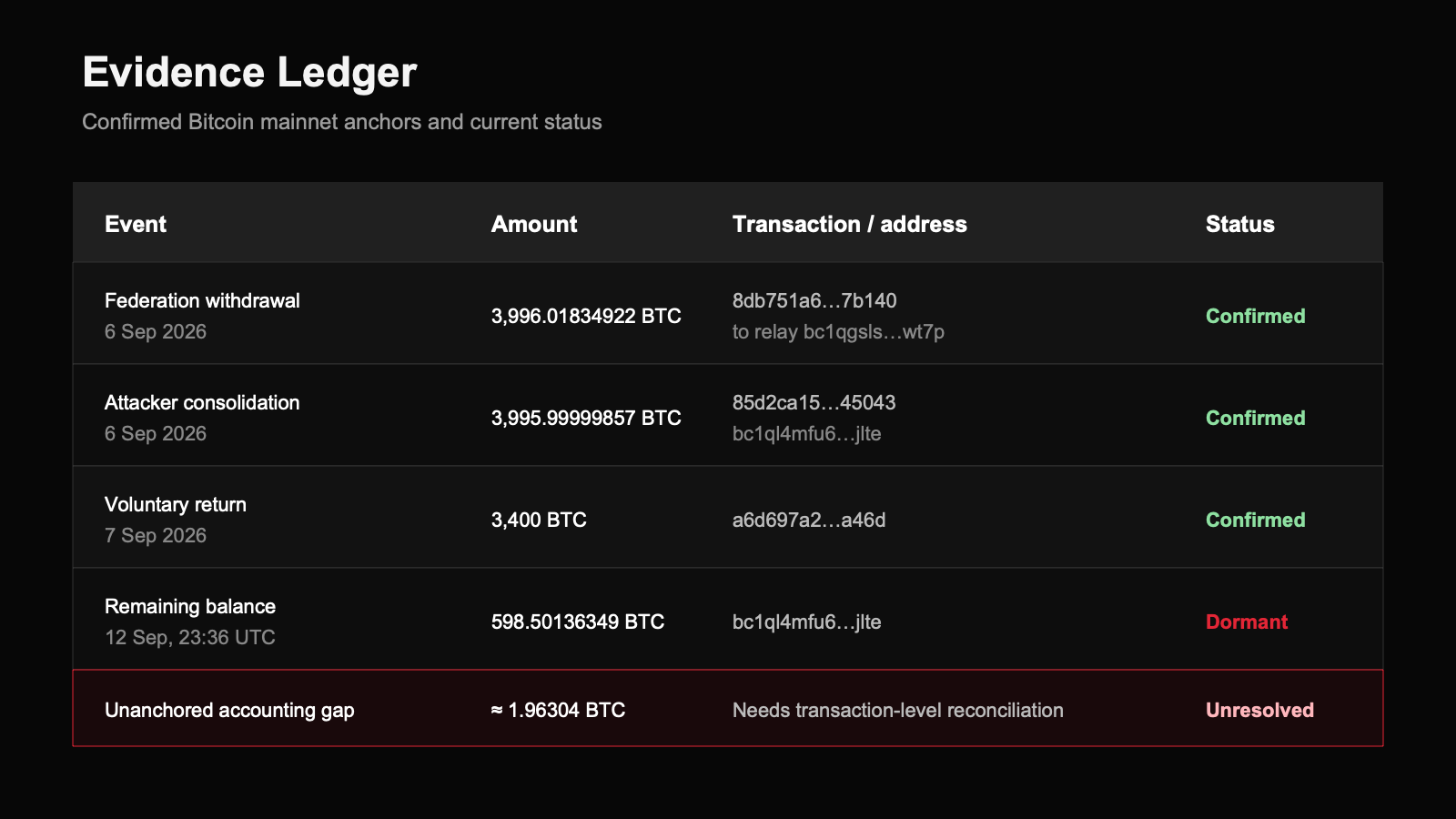Select the Unanchored accounting gap row

[x=728, y=708]
